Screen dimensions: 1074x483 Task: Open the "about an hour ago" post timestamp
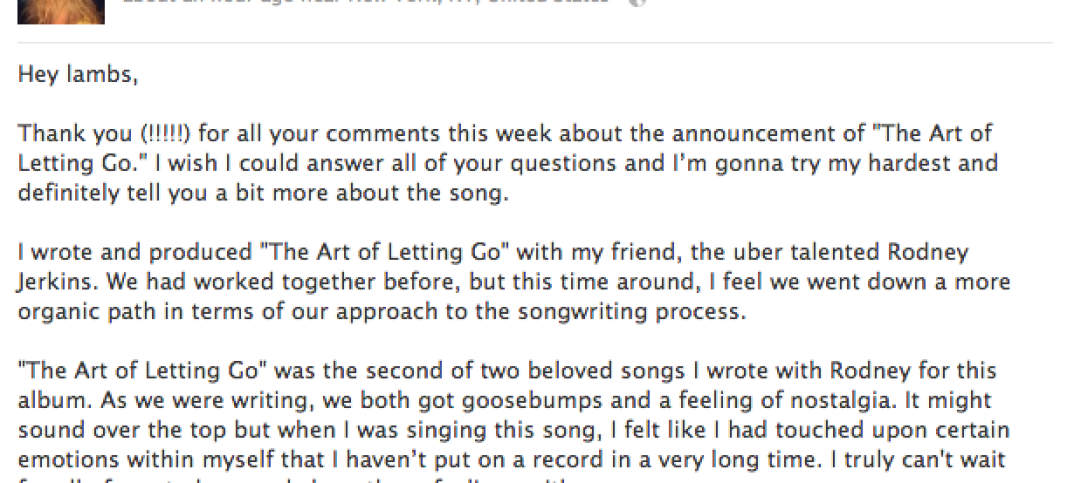[x=190, y=3]
